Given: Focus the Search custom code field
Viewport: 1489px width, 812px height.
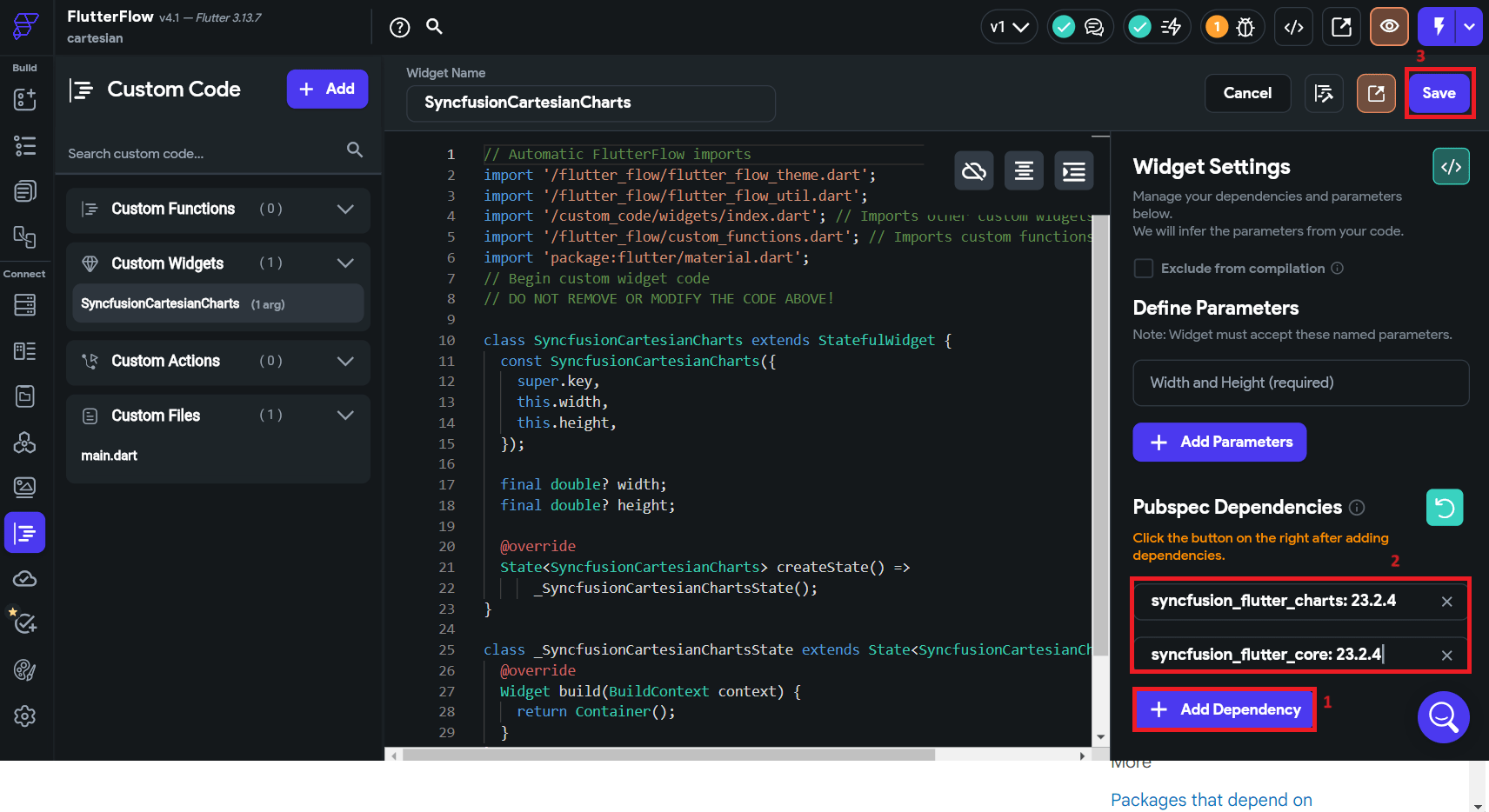Looking at the screenshot, I should [x=204, y=154].
